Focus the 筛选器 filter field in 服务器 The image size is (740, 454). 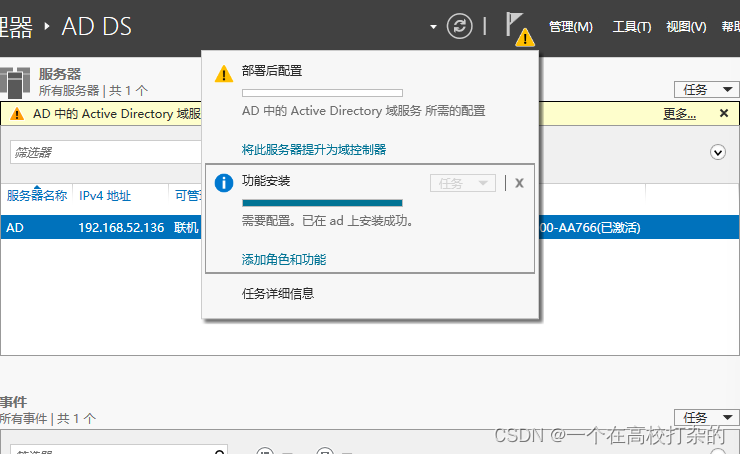[106, 152]
